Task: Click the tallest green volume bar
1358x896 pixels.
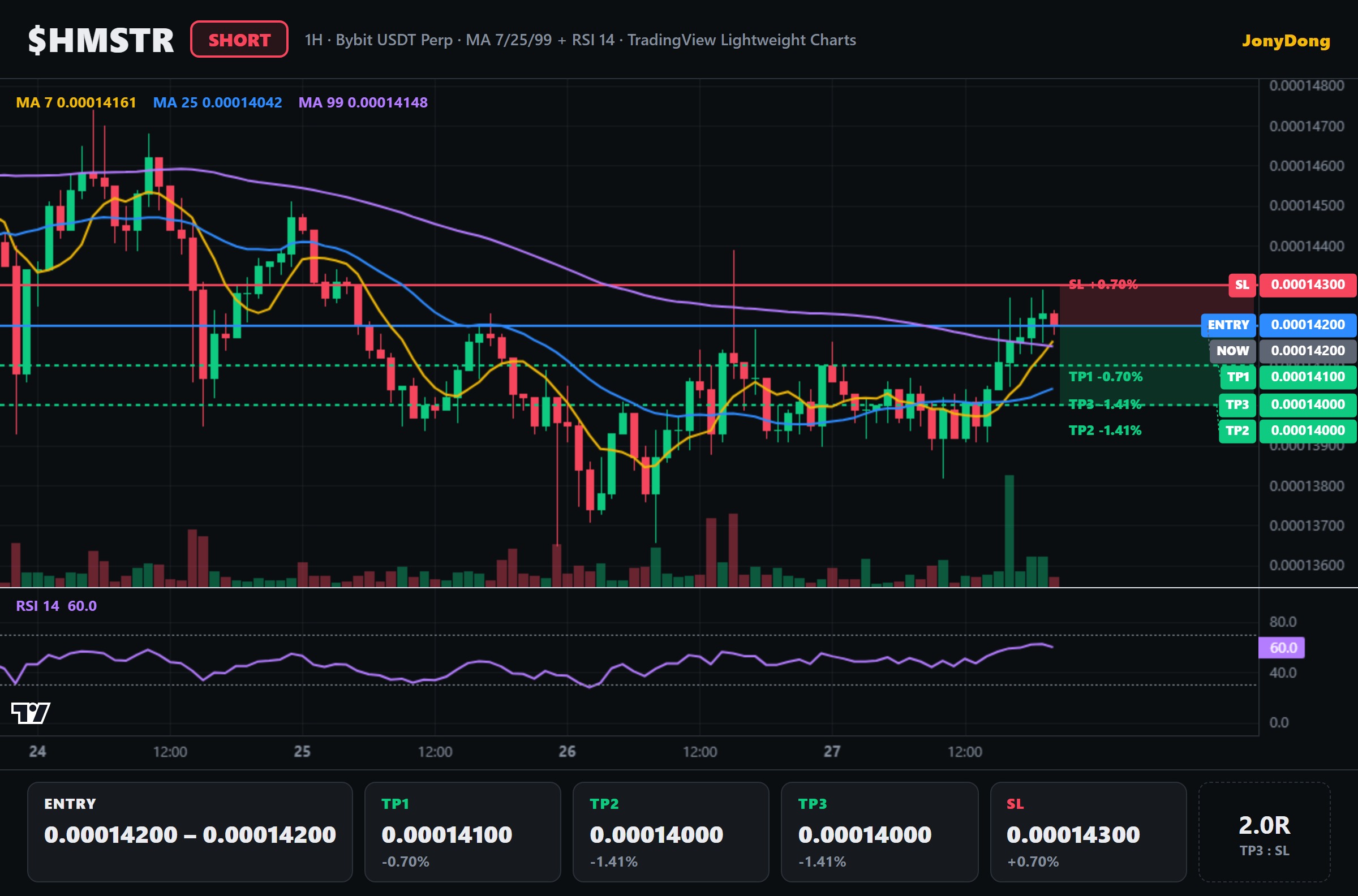Action: pyautogui.click(x=1009, y=531)
